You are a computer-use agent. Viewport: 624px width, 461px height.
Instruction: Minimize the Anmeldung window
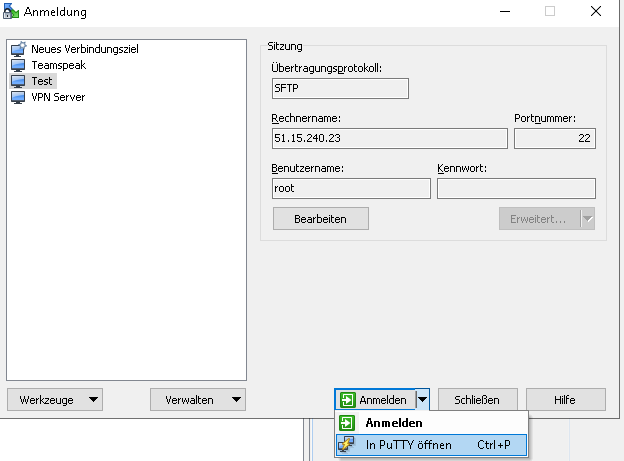[x=505, y=12]
